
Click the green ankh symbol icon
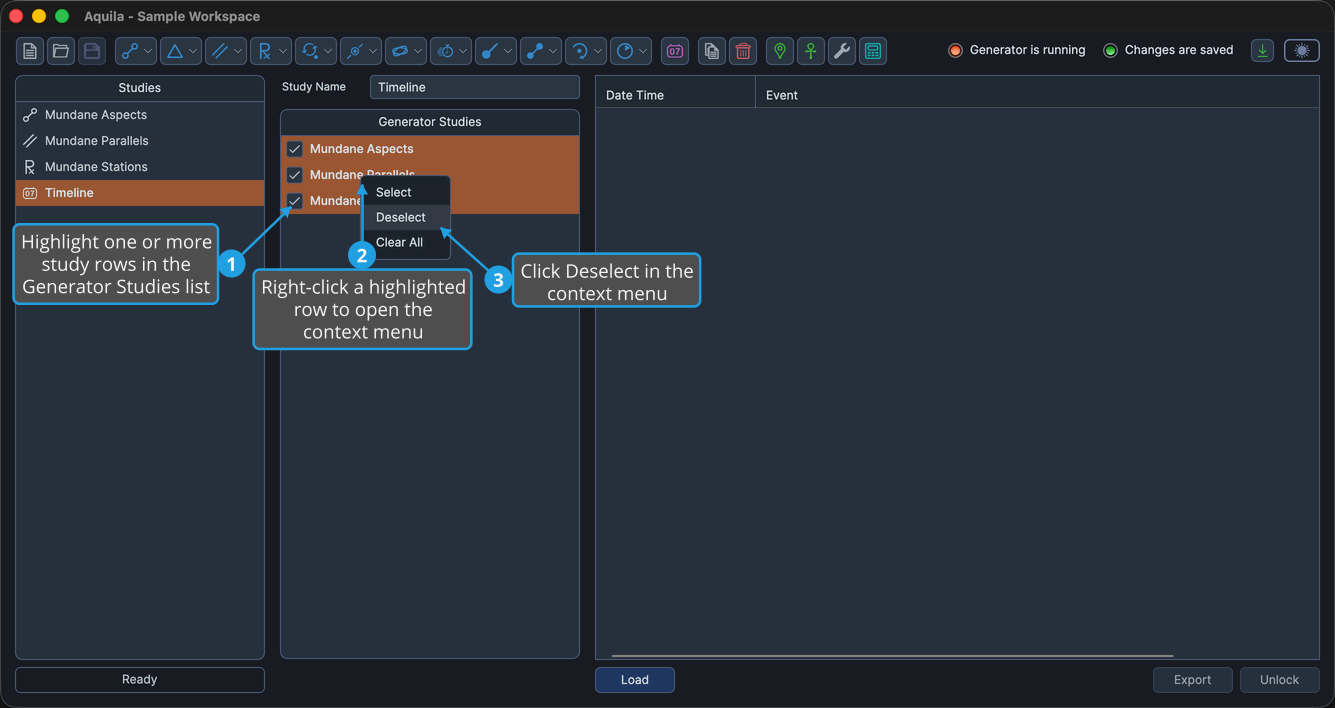[x=811, y=51]
